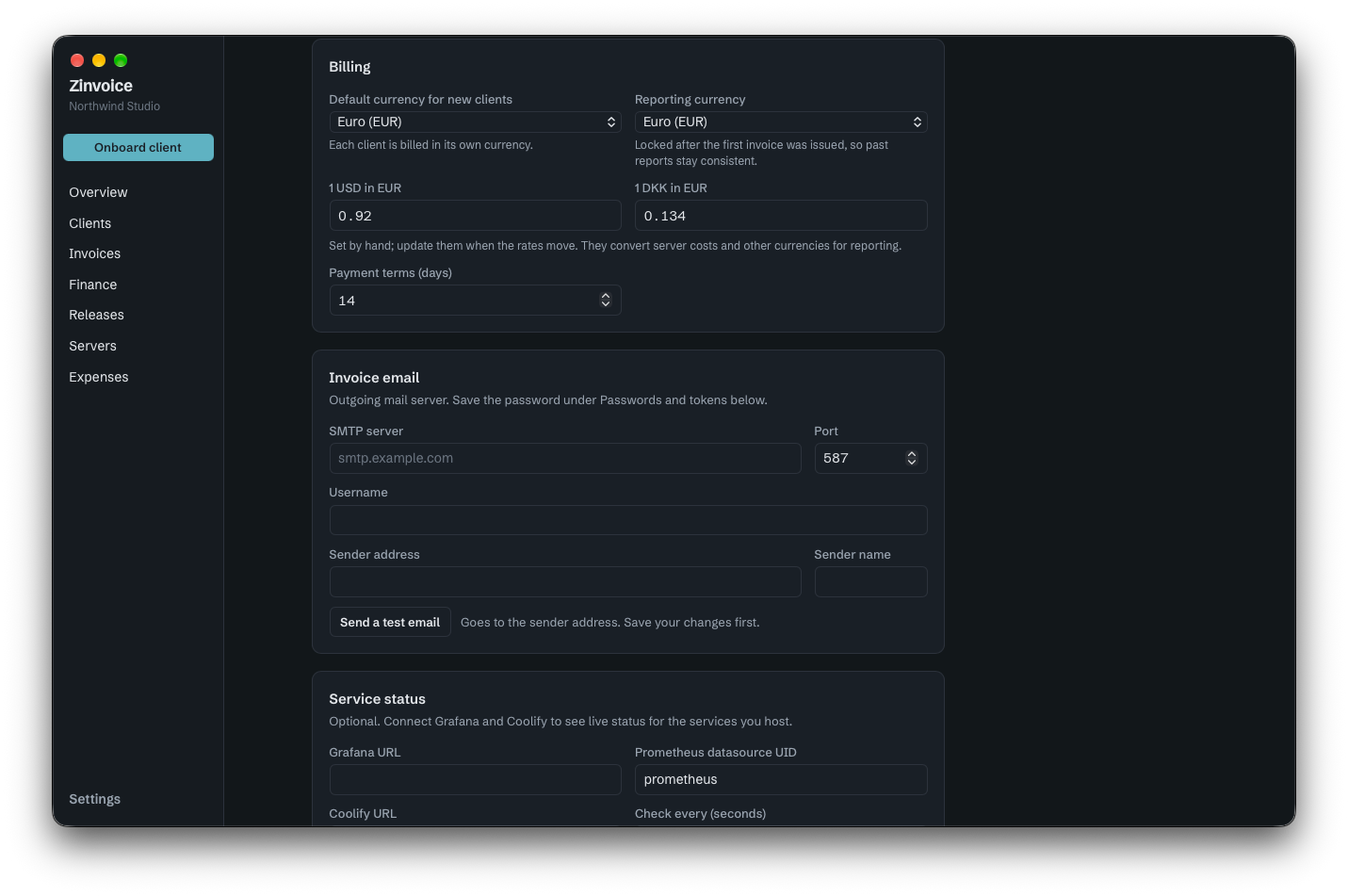
Task: Minimize the window with yellow button
Action: click(x=99, y=60)
